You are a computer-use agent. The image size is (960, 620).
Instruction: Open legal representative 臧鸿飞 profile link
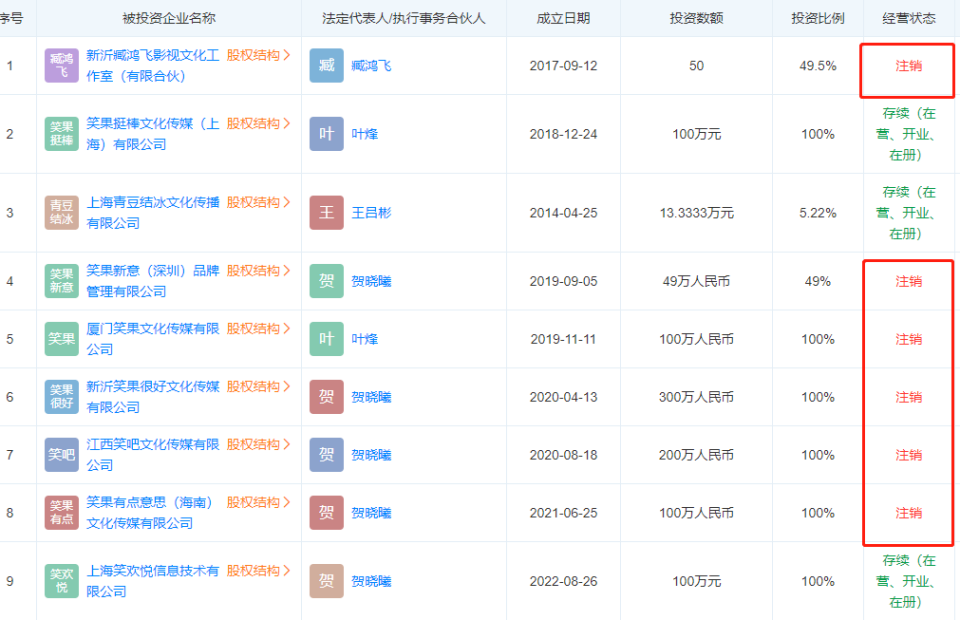coord(371,66)
